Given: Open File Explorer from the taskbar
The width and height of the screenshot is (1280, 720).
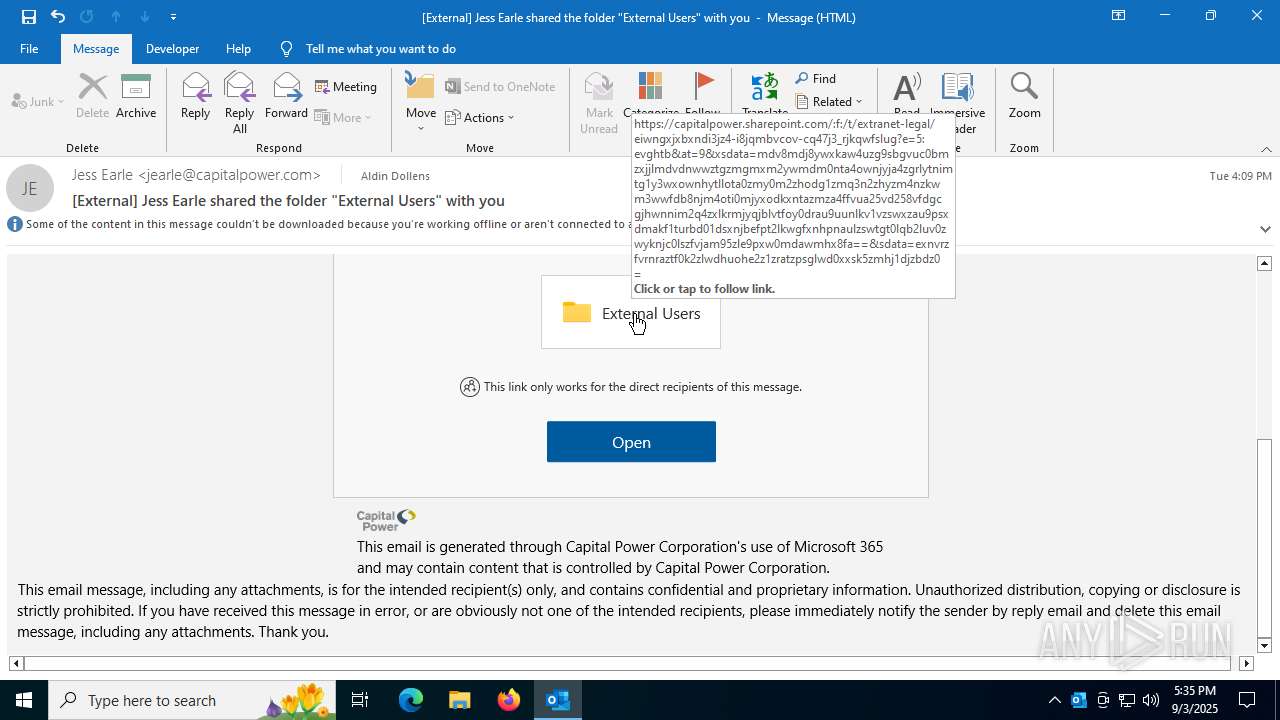Looking at the screenshot, I should 459,700.
